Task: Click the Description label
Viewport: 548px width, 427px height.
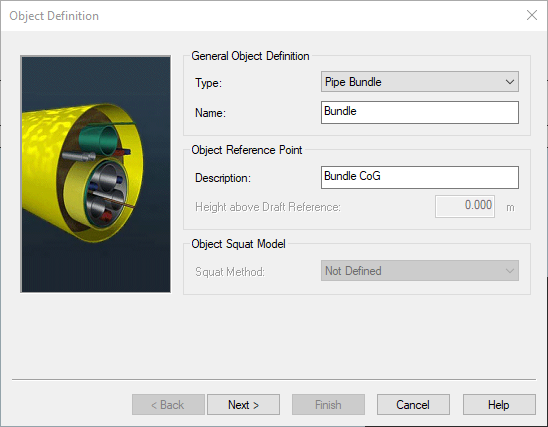Action: pyautogui.click(x=223, y=178)
